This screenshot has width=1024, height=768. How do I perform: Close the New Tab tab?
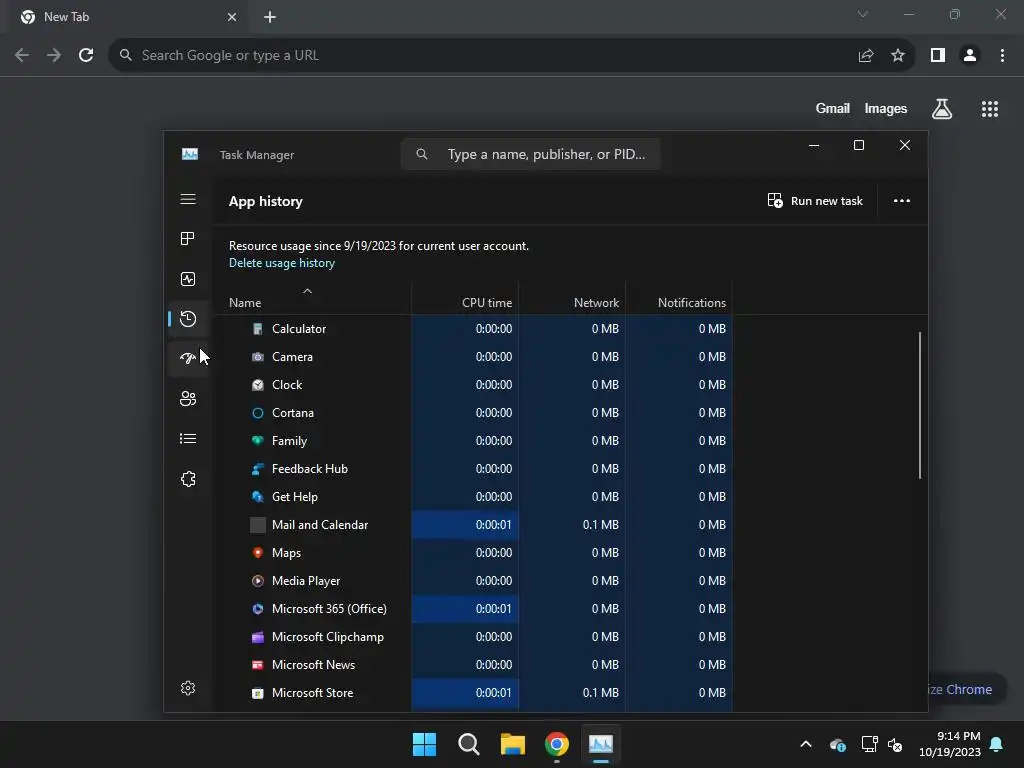click(232, 18)
